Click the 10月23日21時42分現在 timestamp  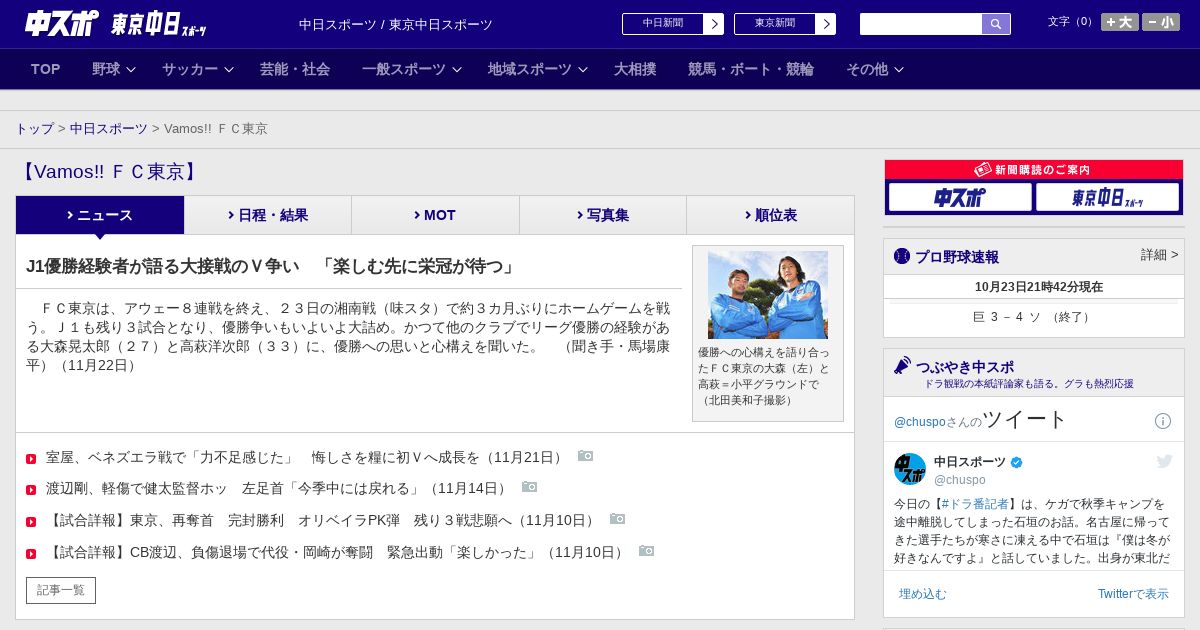coord(1039,287)
